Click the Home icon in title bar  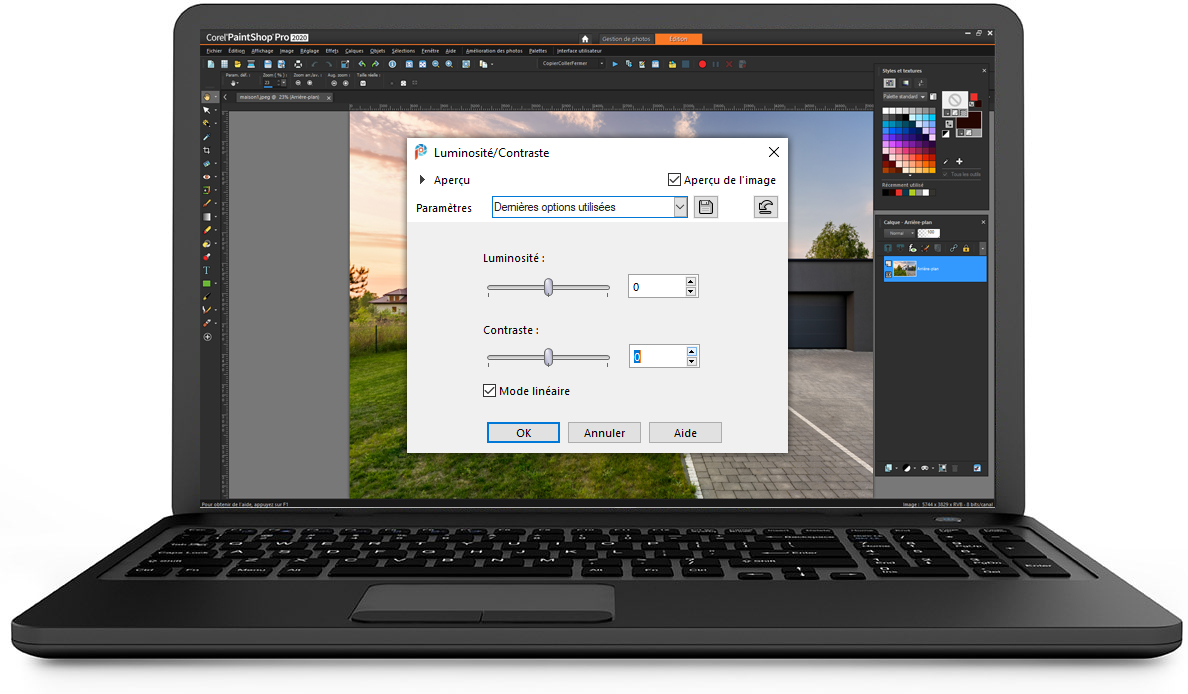pos(585,39)
